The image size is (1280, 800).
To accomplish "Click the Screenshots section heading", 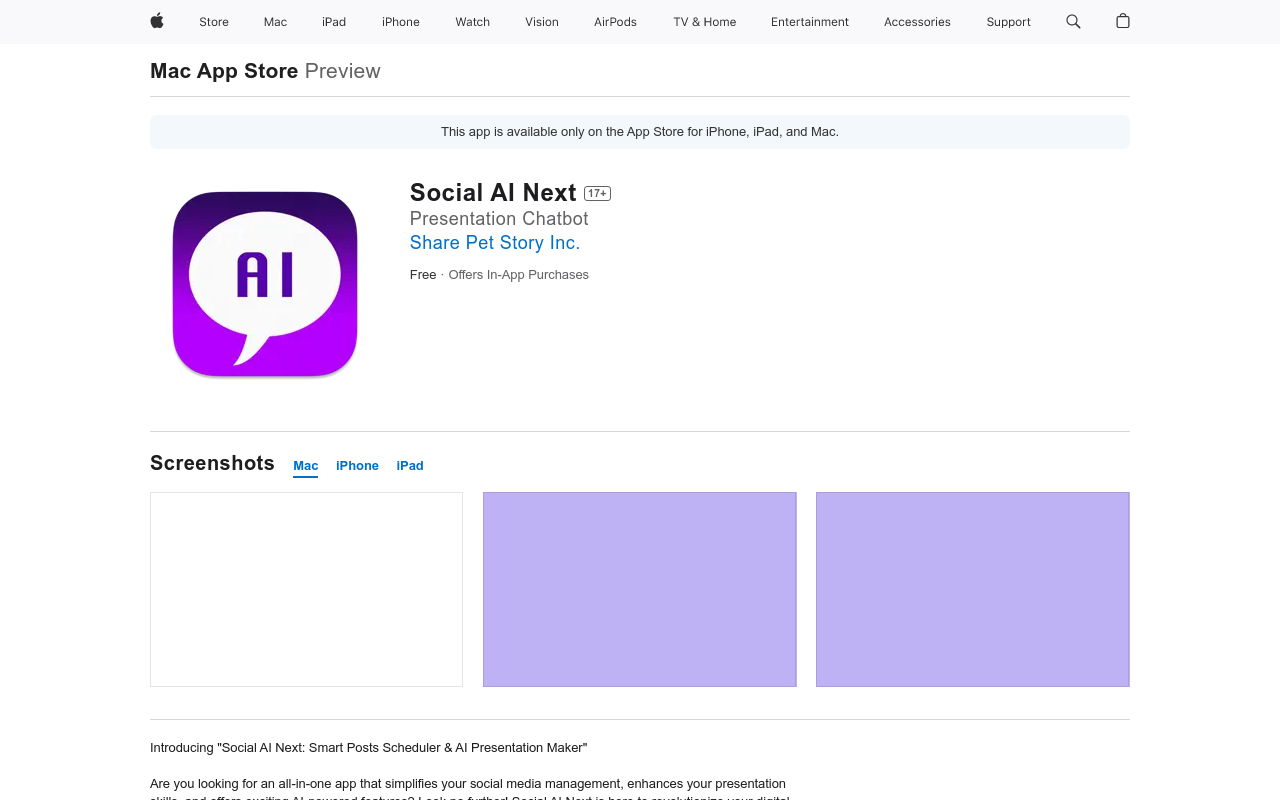I will coord(212,463).
